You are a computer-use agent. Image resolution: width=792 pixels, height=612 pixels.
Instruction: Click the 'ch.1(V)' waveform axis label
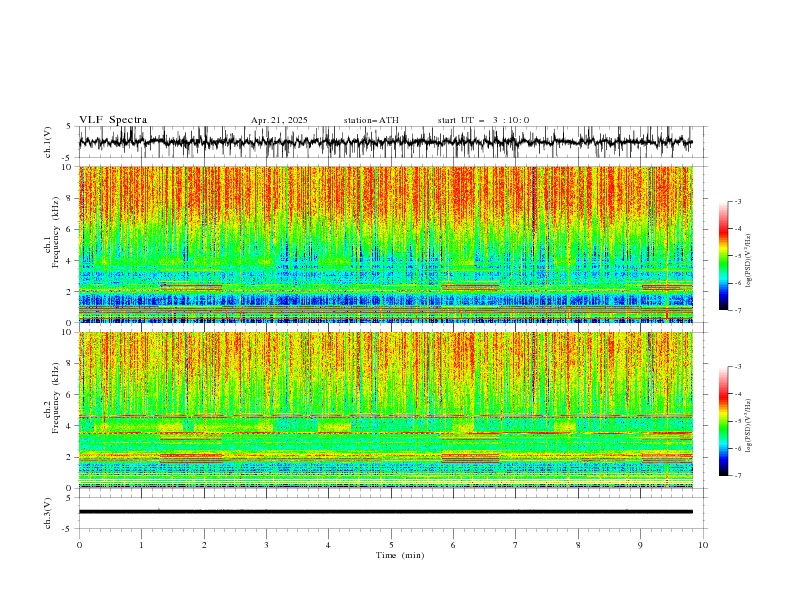tap(48, 142)
